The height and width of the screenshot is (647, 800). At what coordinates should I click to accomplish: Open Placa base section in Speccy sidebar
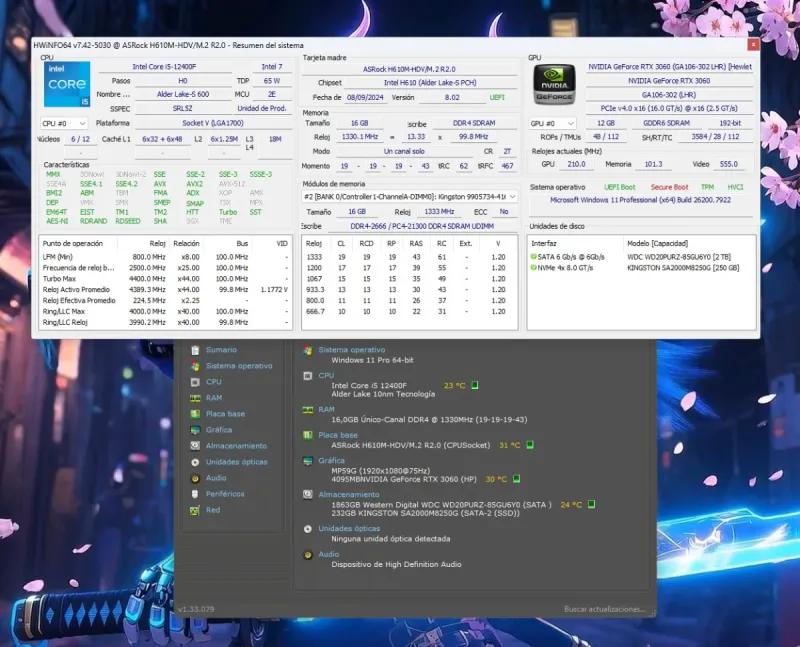225,414
